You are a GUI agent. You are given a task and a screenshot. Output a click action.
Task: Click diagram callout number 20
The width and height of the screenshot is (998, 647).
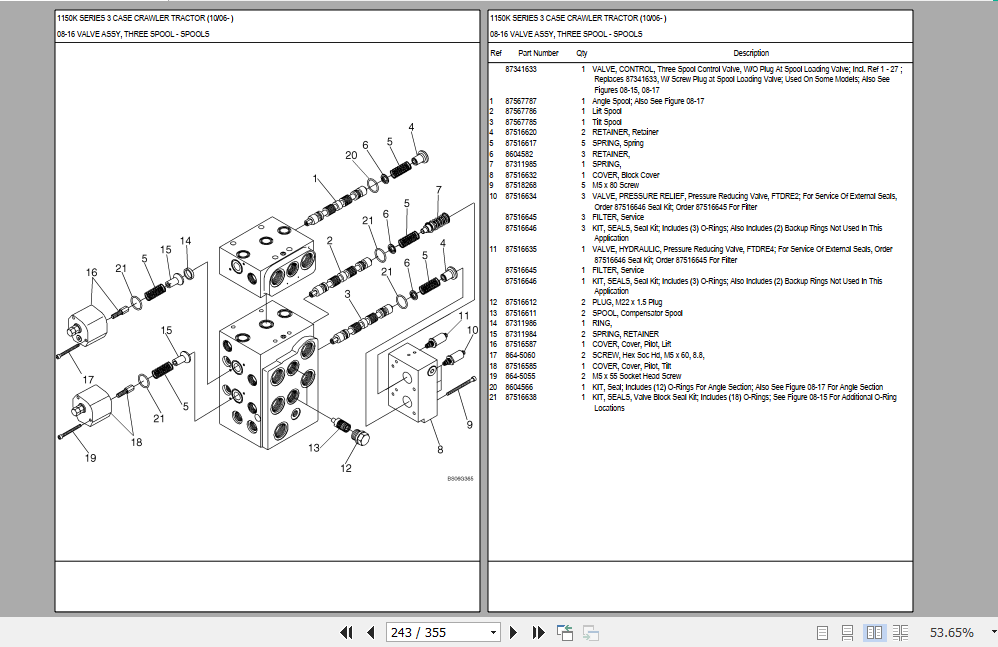351,155
